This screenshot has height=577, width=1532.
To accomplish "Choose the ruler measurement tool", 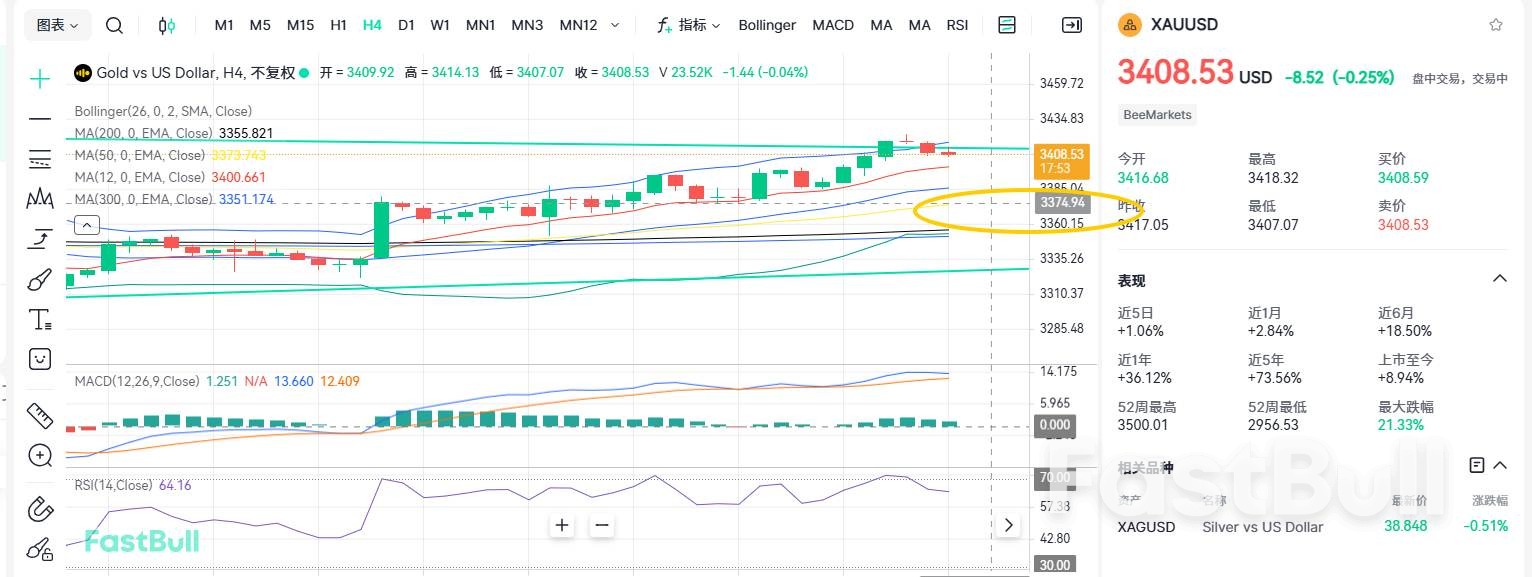I will pos(40,414).
